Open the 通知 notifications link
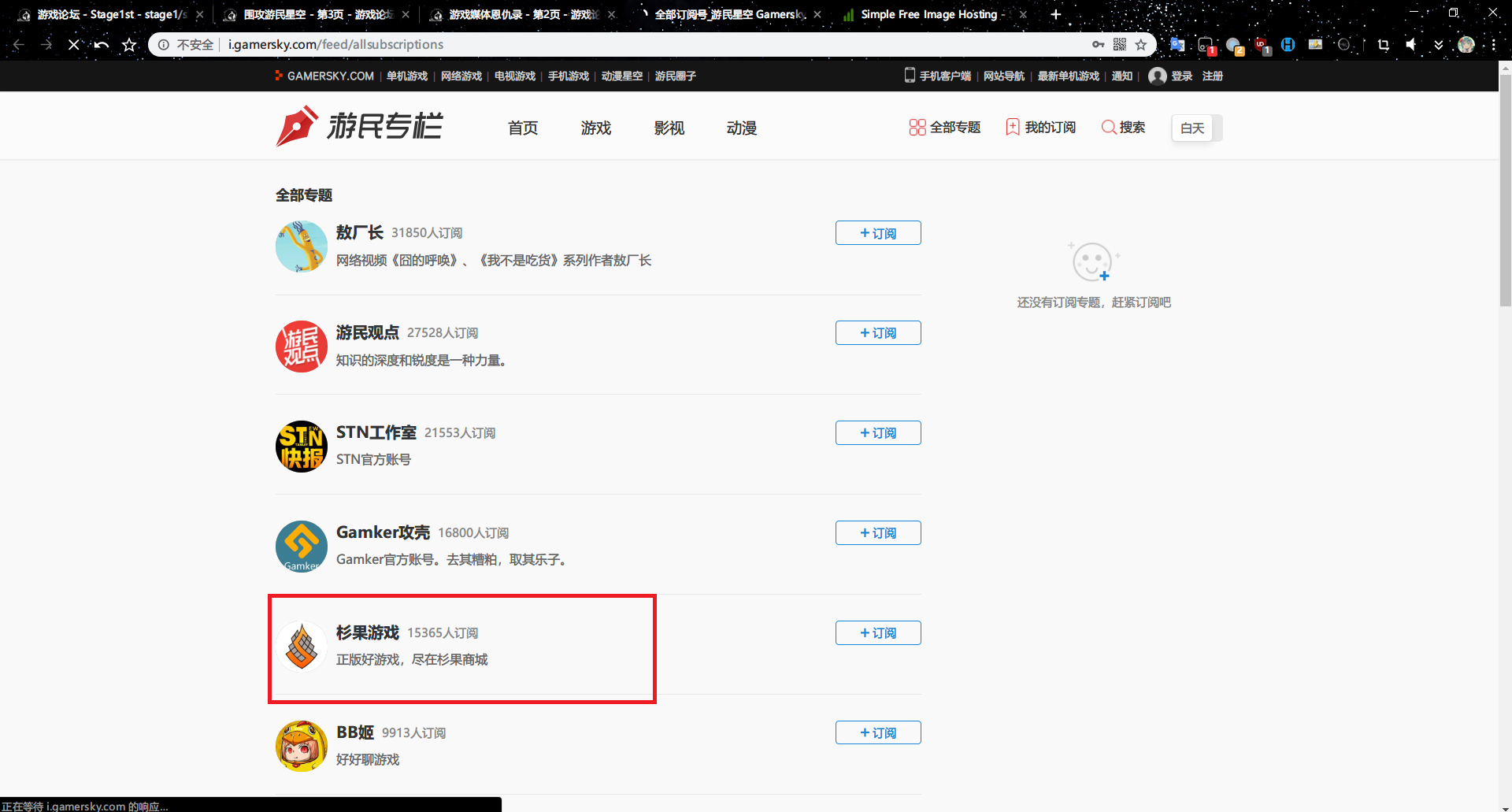The image size is (1512, 812). coord(1122,76)
